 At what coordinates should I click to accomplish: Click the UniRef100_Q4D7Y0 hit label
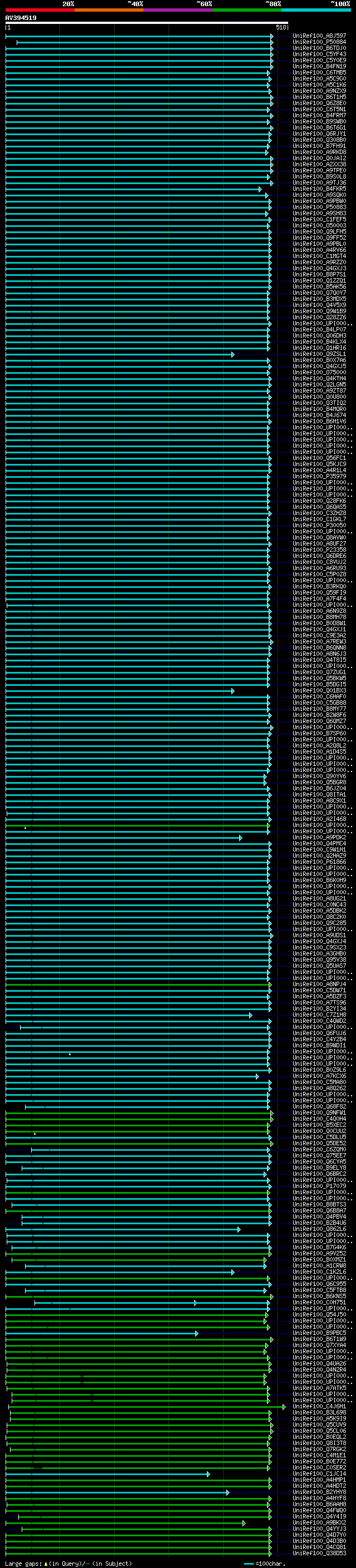coord(319,1535)
